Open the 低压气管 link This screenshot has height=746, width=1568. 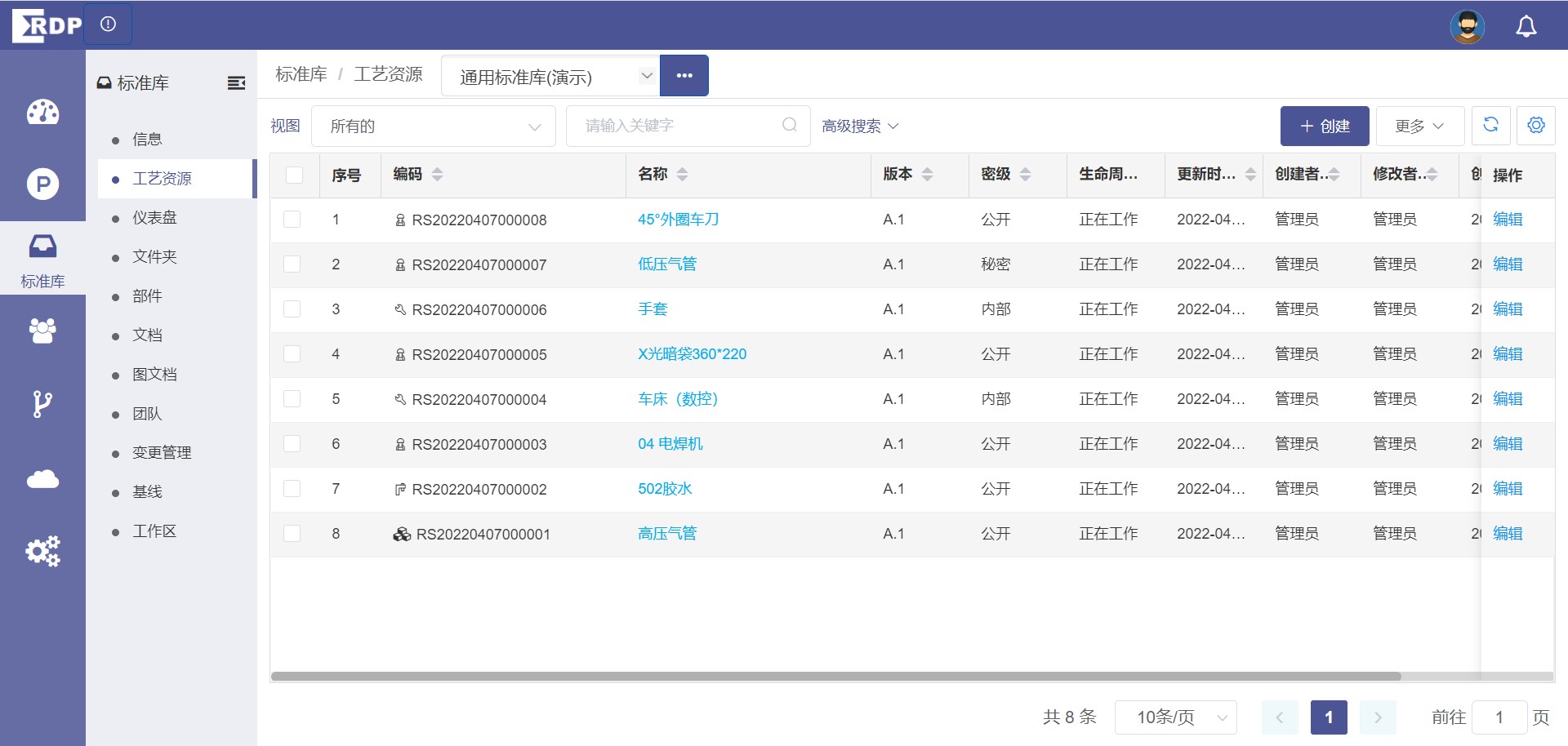667,264
